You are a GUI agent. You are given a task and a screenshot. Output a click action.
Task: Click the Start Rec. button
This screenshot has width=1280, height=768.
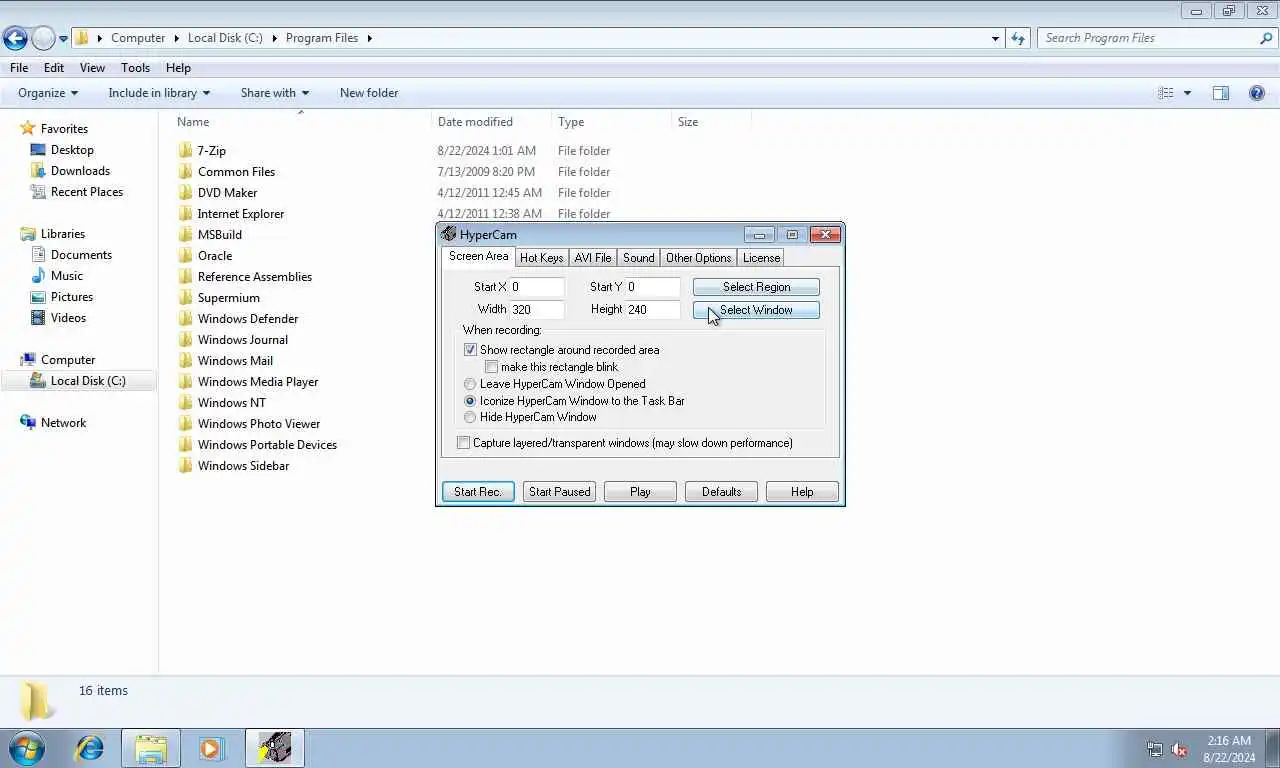pyautogui.click(x=478, y=492)
